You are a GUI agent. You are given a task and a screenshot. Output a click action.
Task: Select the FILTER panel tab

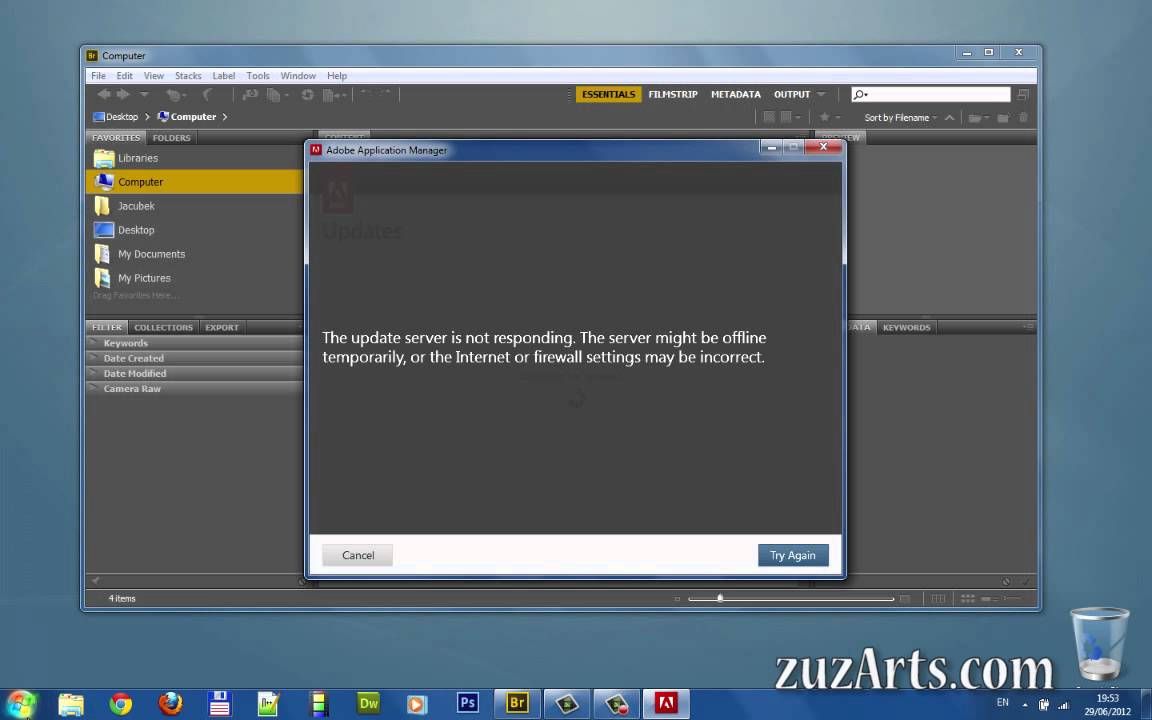(107, 328)
